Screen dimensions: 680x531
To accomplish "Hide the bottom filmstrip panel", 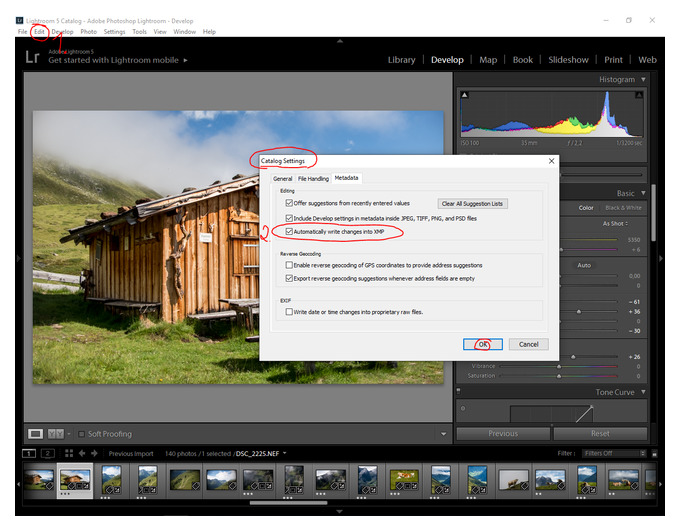I will coord(340,511).
